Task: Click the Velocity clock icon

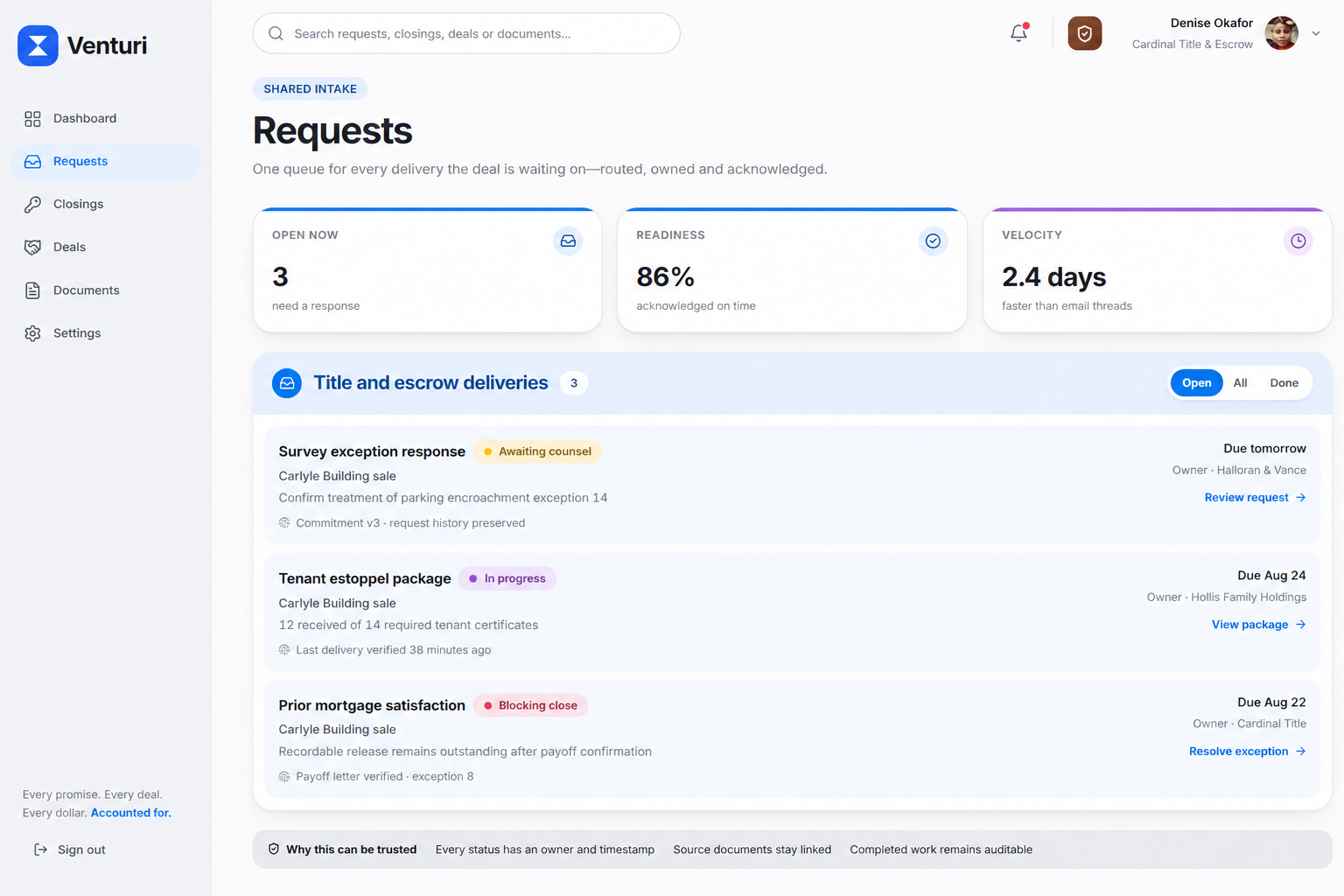Action: (x=1298, y=241)
